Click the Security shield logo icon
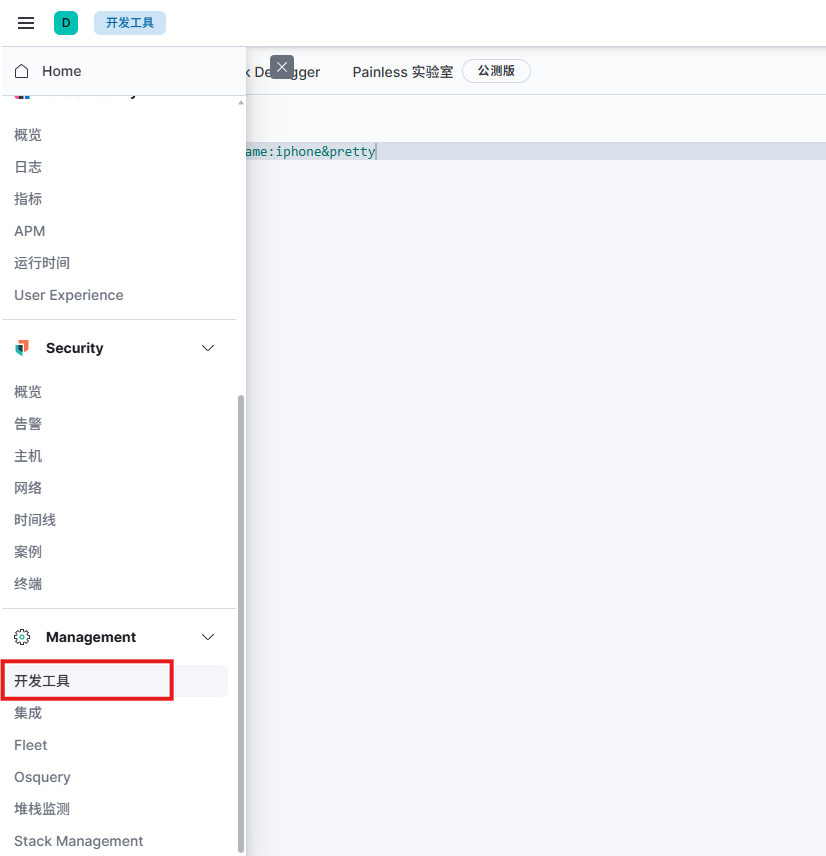 coord(22,348)
